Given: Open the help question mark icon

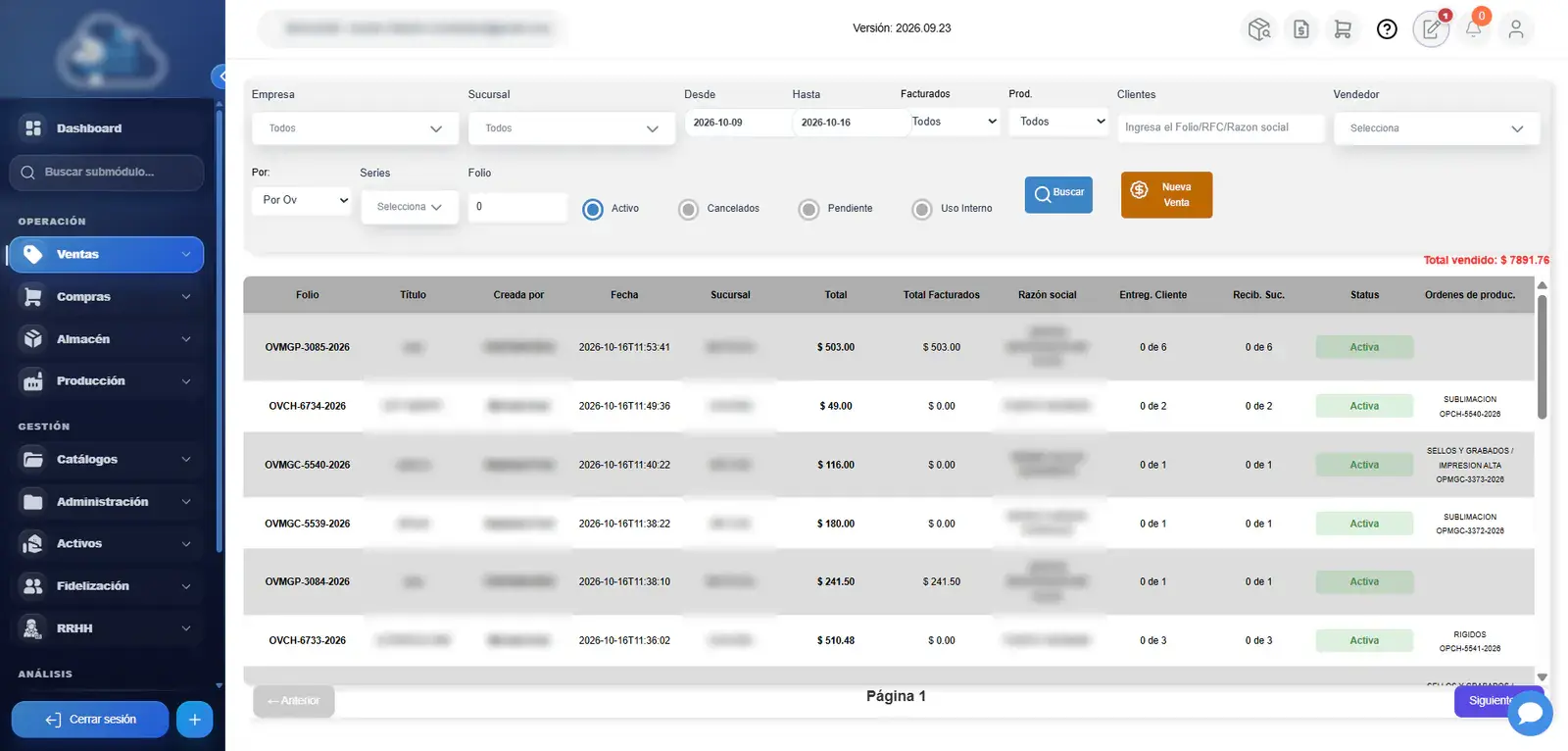Looking at the screenshot, I should (1387, 29).
